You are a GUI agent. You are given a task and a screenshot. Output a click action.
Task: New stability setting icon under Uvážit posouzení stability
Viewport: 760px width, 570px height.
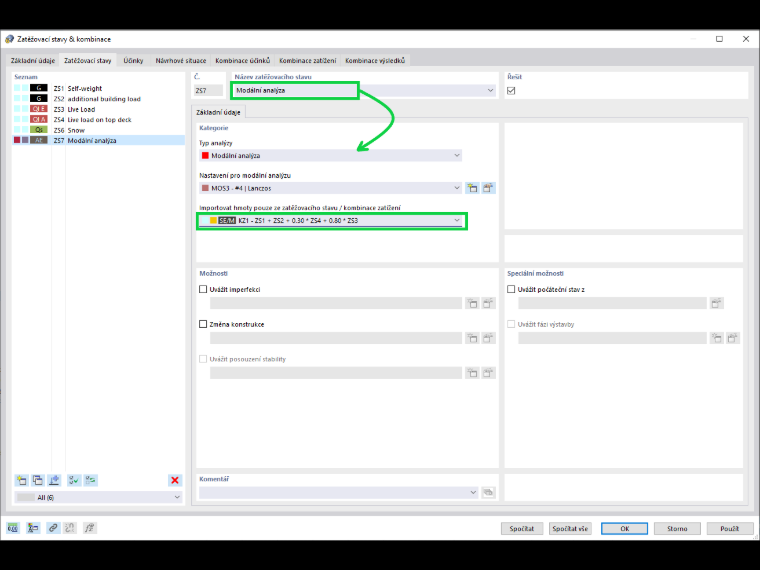472,373
